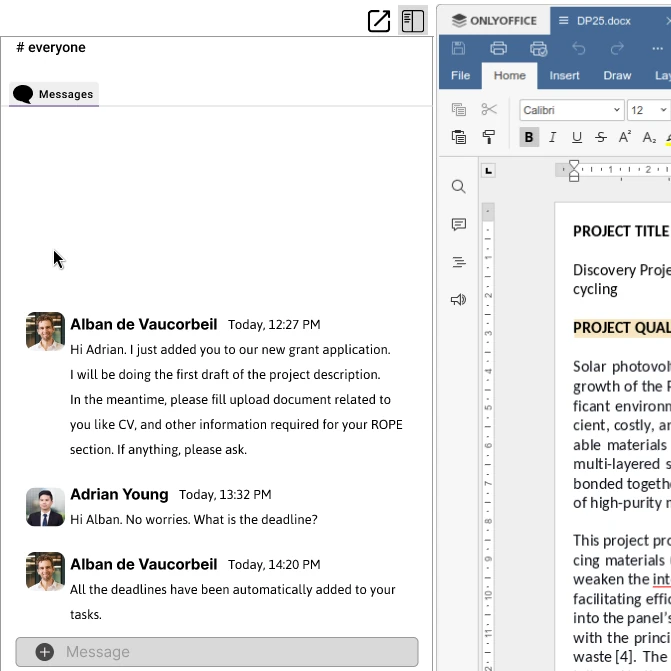Screen dimensions: 671x671
Task: Toggle Italic formatting
Action: (x=552, y=137)
